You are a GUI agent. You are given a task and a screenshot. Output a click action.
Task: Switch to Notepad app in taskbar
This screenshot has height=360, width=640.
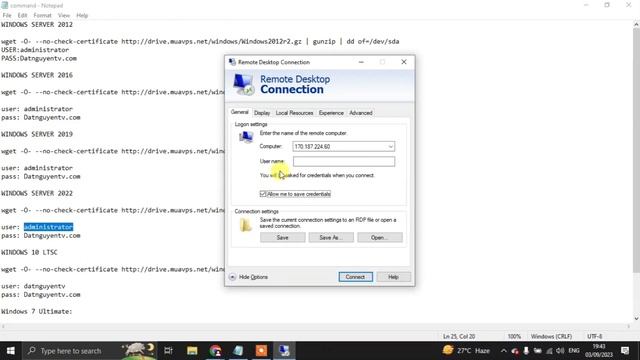pyautogui.click(x=238, y=351)
